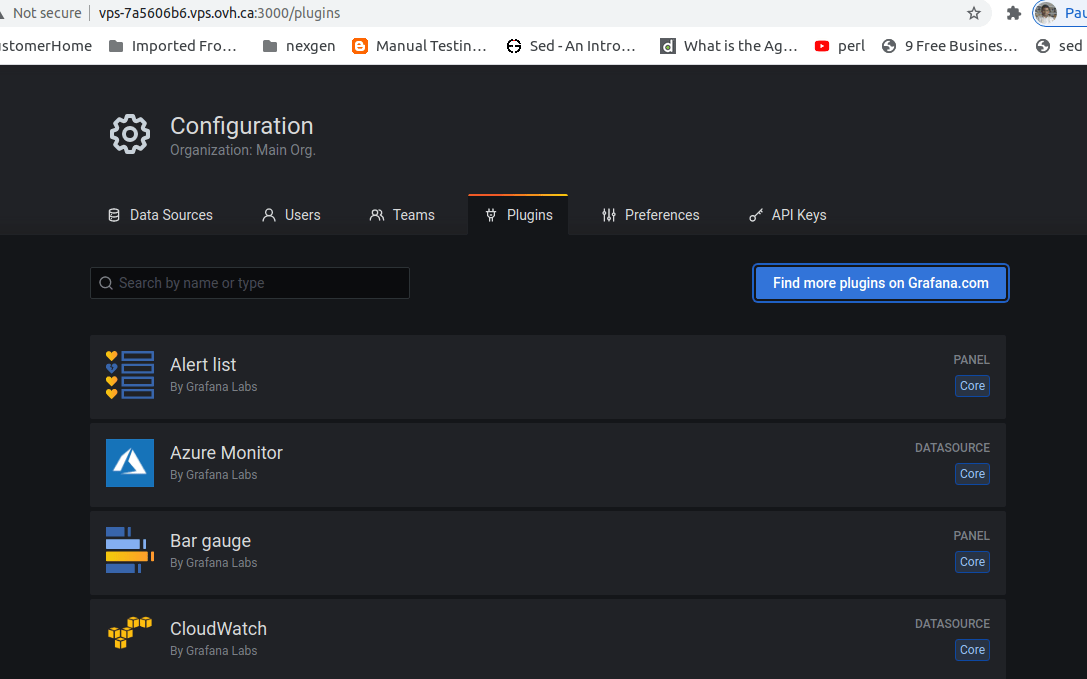Click the Configuration gear icon
This screenshot has width=1087, height=679.
[x=130, y=134]
